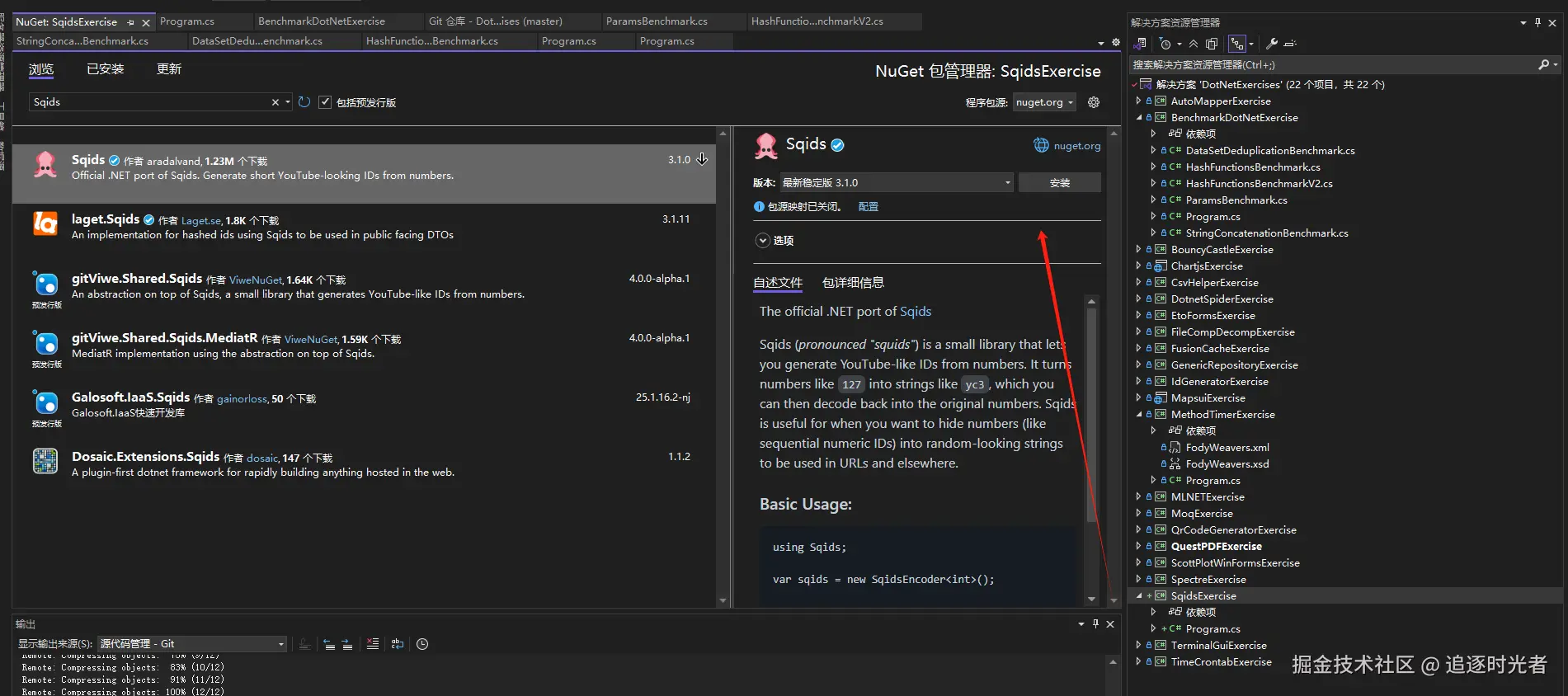Click author link Laget.se

pos(201,221)
